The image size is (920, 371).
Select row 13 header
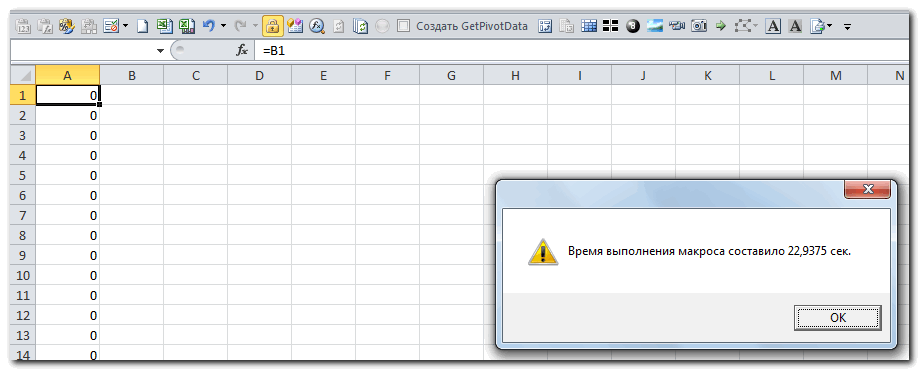coord(23,335)
